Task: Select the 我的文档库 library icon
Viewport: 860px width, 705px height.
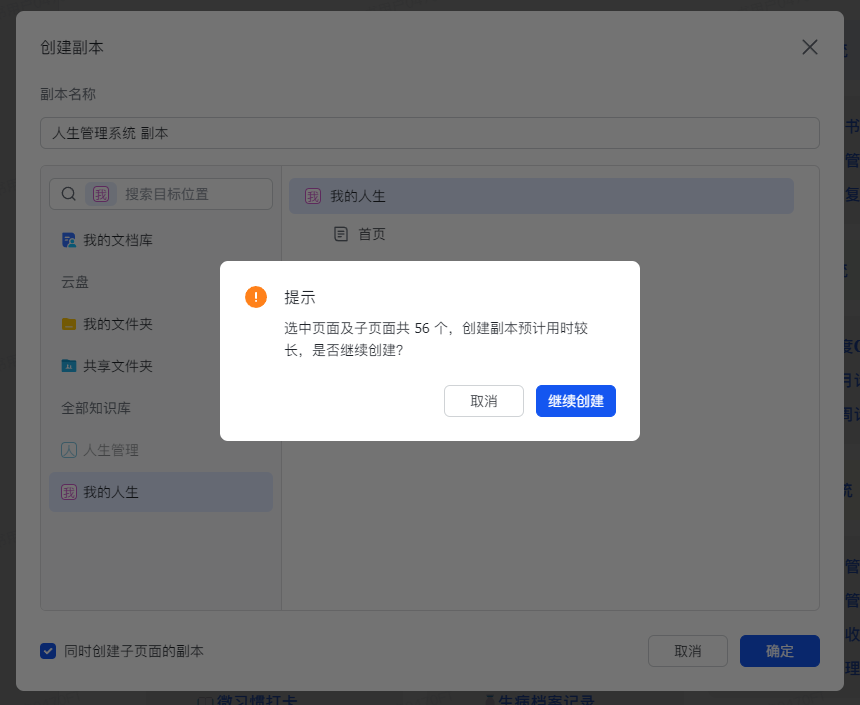Action: [x=69, y=240]
